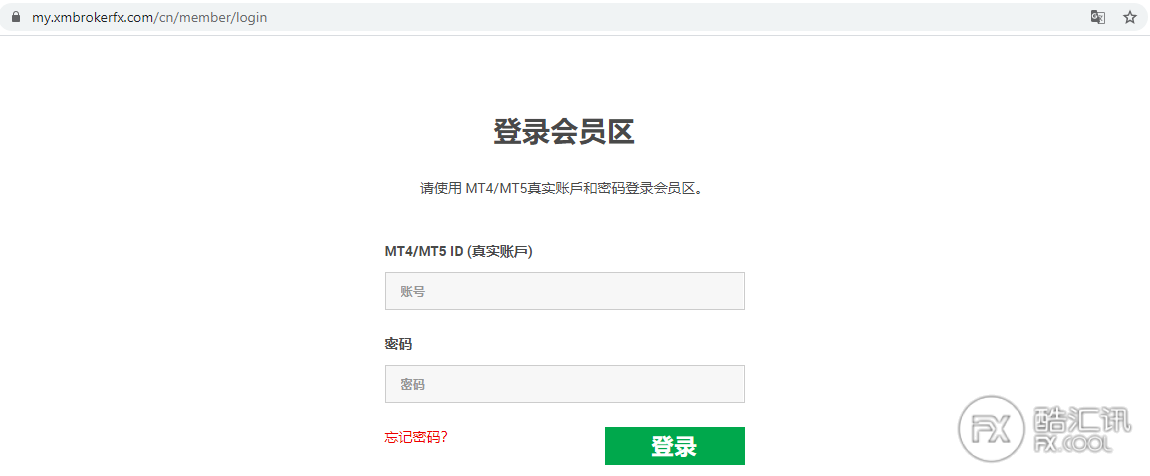This screenshot has width=1150, height=476.
Task: Click the 登录会员区 page heading
Action: pyautogui.click(x=564, y=131)
